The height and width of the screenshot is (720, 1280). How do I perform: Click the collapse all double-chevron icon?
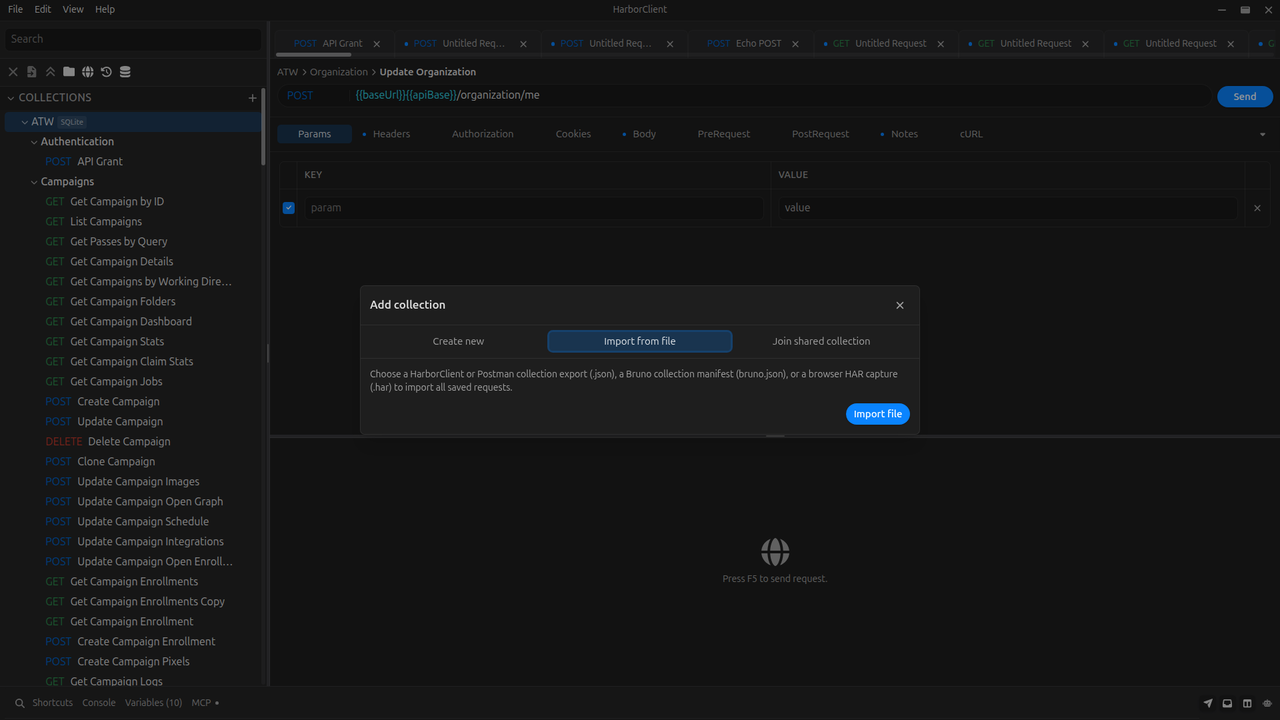[x=50, y=72]
